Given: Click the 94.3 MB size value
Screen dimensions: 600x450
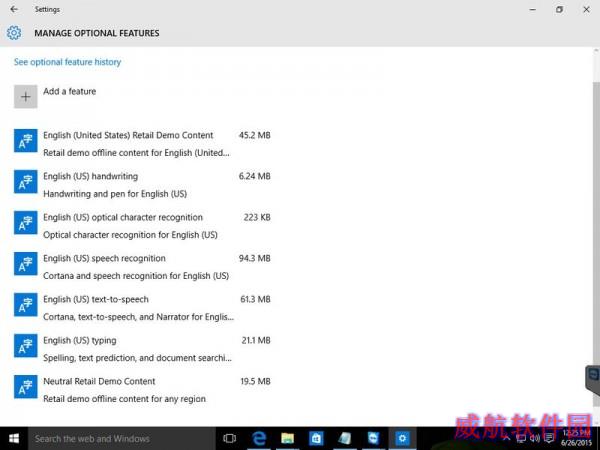Looking at the screenshot, I should click(x=254, y=258).
